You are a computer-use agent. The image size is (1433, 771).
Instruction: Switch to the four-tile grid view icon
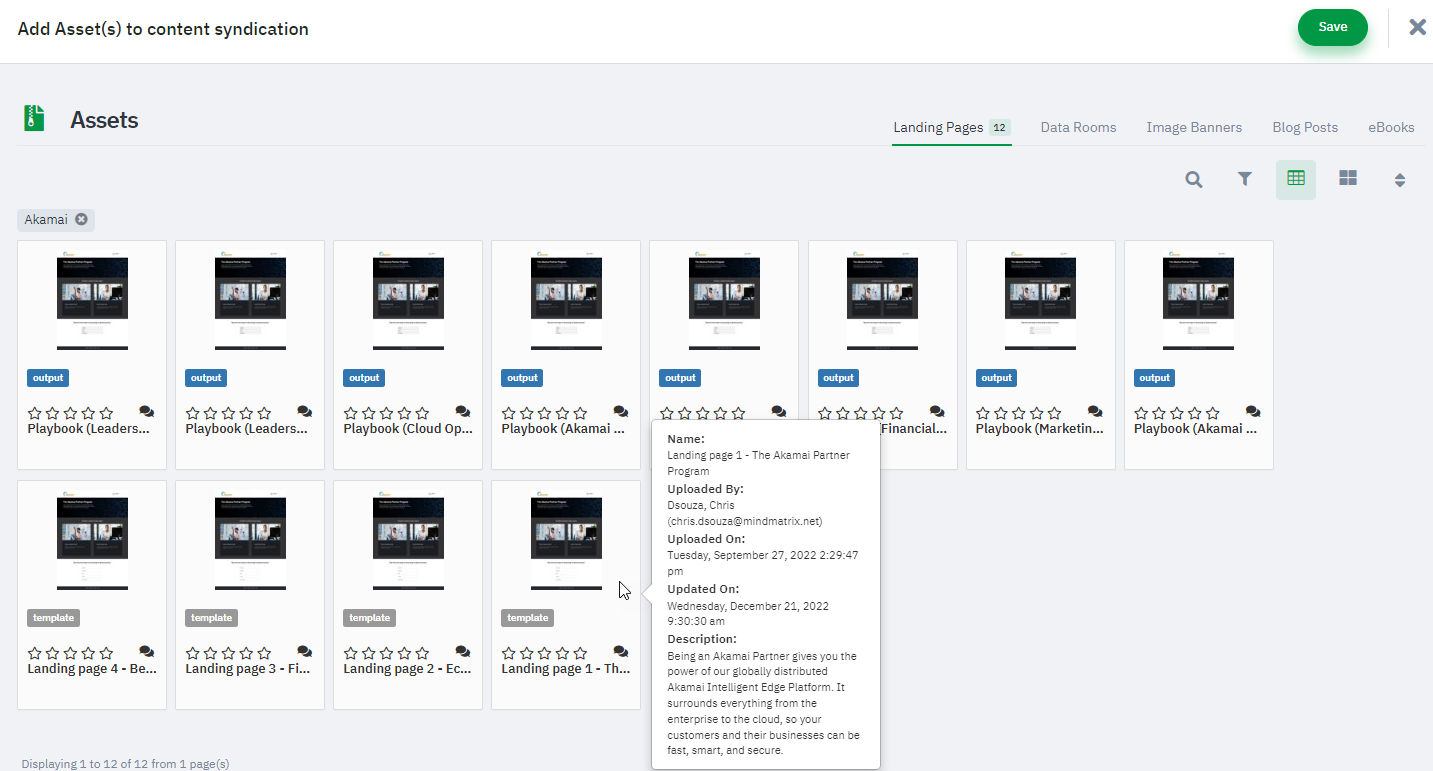tap(1348, 179)
